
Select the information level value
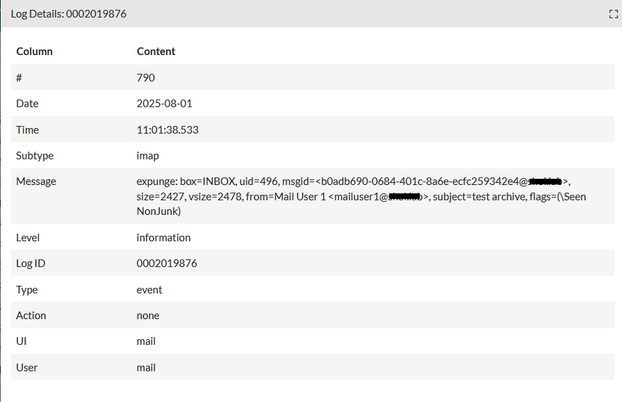(163, 238)
